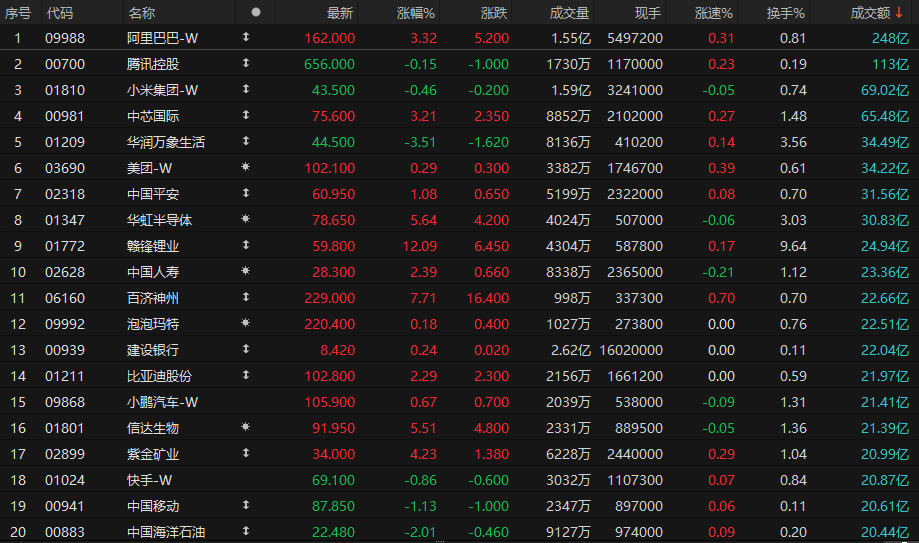This screenshot has width=919, height=543.
Task: Click the 涨跌 column header
Action: [493, 13]
